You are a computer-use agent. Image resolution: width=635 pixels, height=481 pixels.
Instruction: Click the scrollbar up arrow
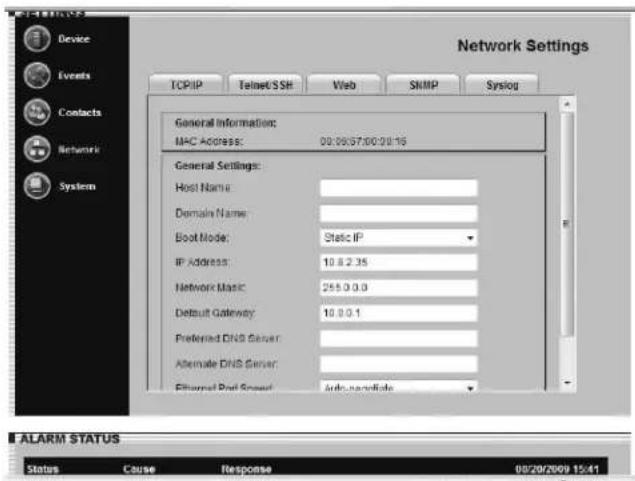567,104
